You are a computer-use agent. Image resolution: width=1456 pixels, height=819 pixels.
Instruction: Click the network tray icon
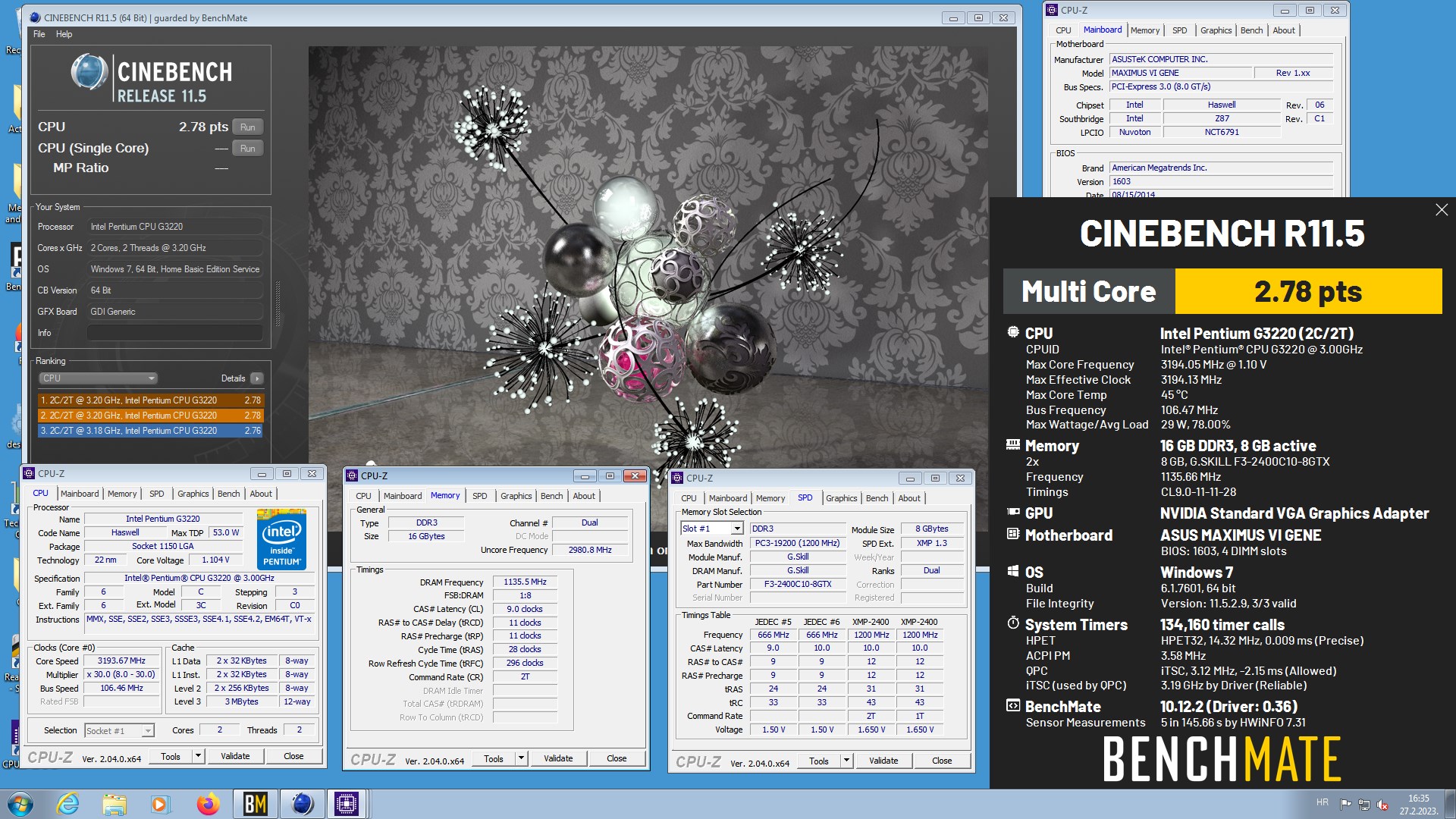point(1364,805)
